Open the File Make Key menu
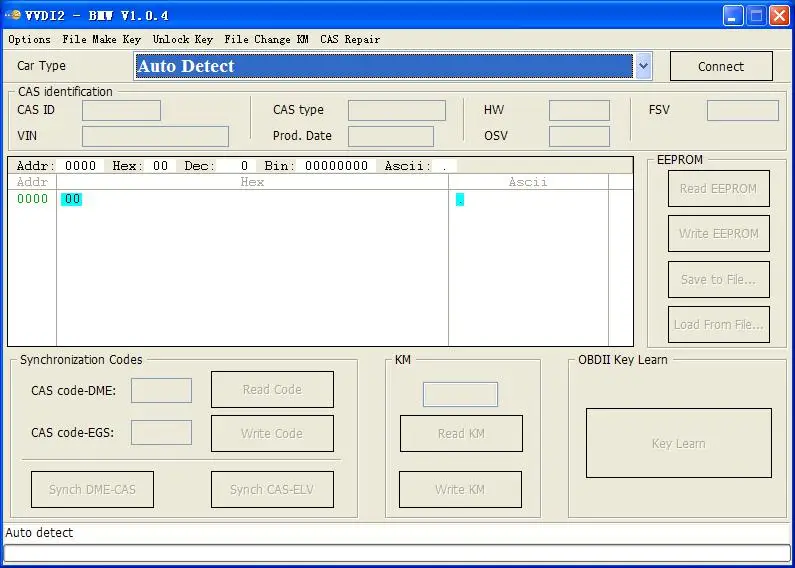 click(101, 40)
